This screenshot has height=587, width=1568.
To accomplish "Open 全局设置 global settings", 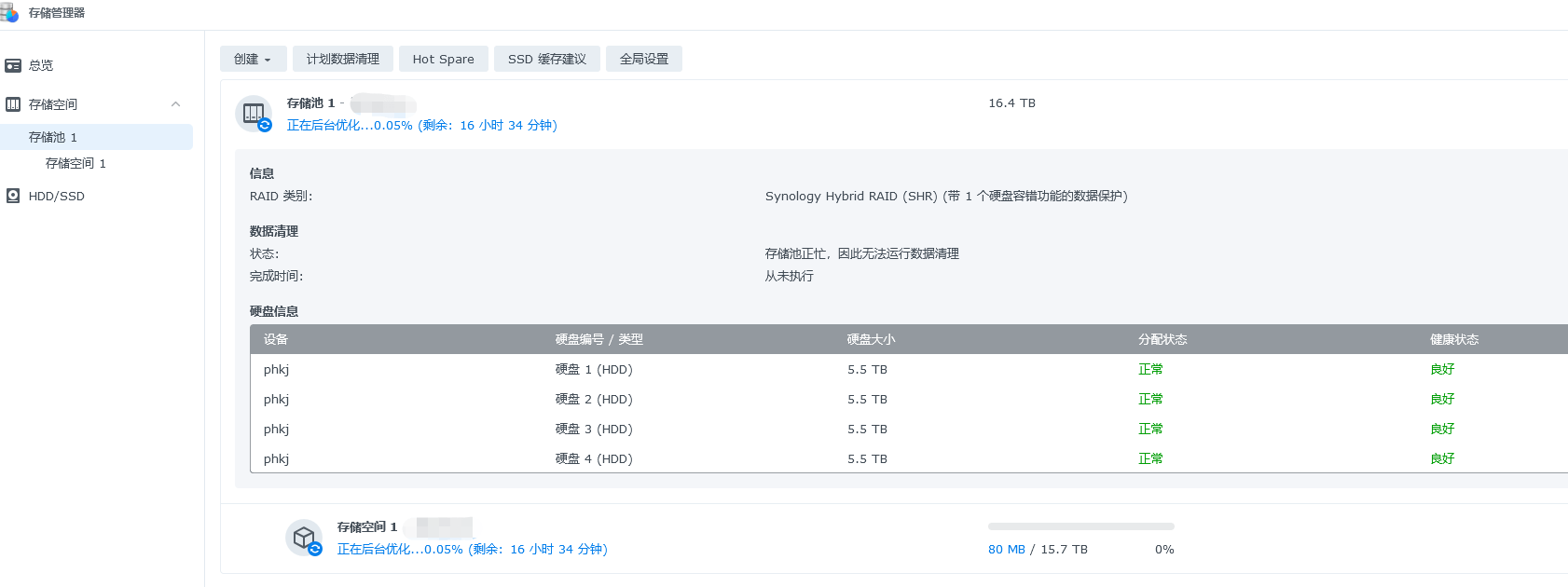I will pyautogui.click(x=643, y=59).
